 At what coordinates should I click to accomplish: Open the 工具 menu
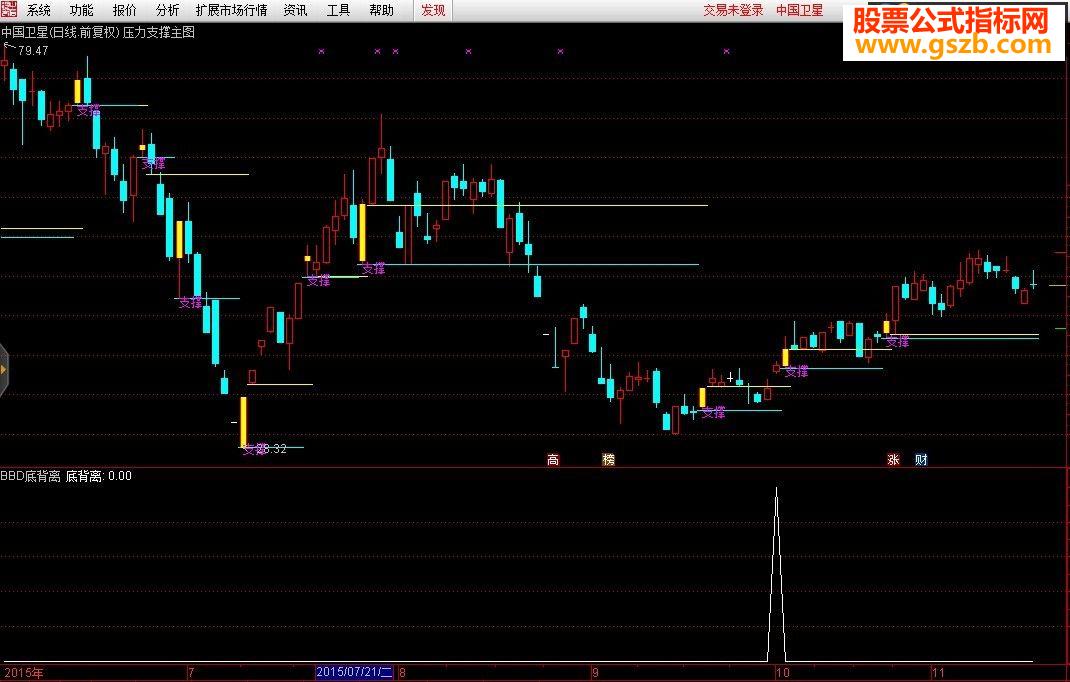338,10
